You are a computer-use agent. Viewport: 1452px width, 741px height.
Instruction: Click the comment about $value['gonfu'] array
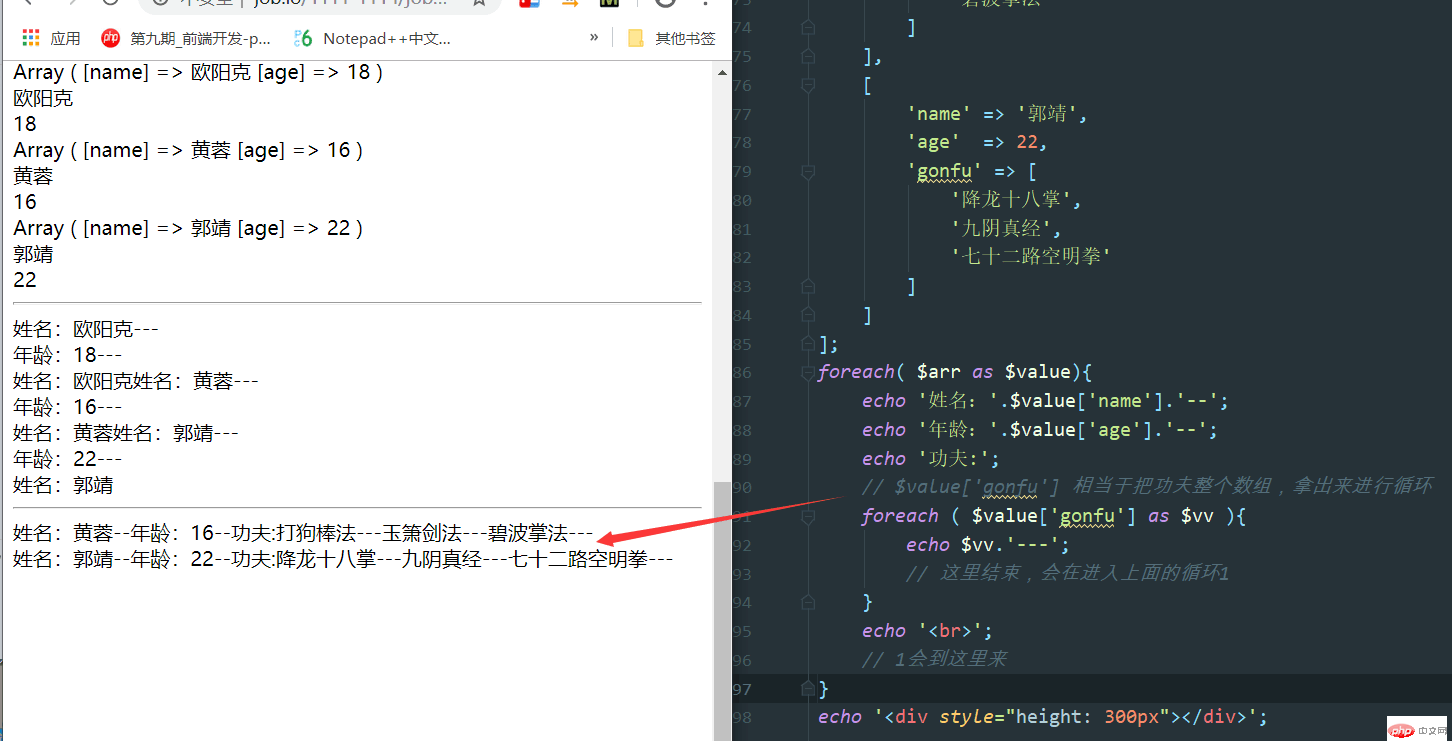(x=1147, y=487)
